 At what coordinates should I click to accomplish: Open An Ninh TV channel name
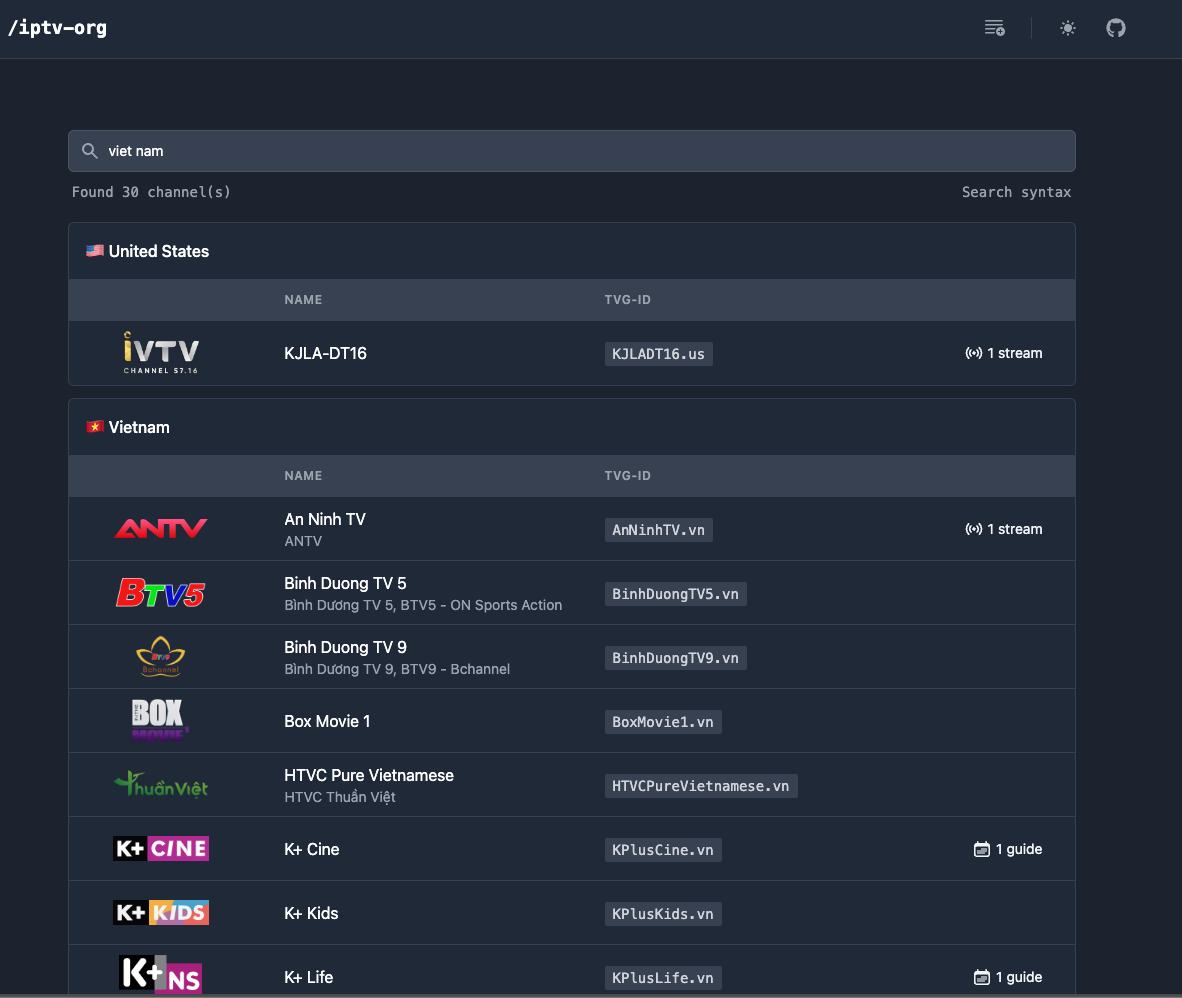(x=325, y=519)
